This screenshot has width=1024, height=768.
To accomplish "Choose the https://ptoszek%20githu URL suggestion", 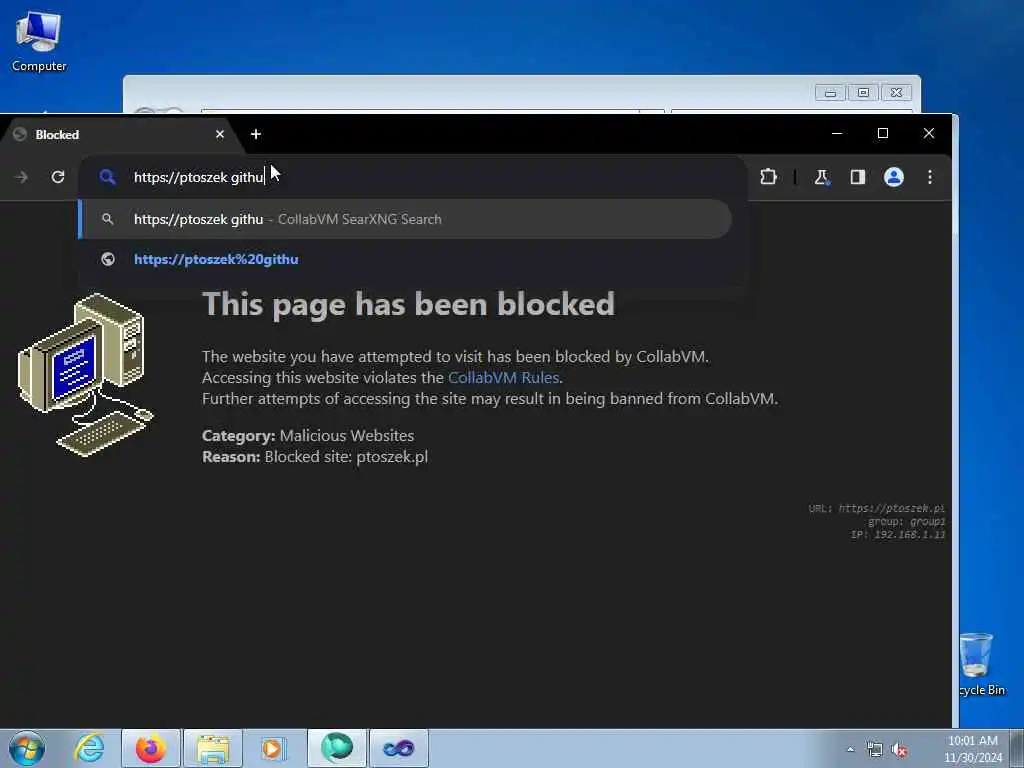I will [x=405, y=259].
